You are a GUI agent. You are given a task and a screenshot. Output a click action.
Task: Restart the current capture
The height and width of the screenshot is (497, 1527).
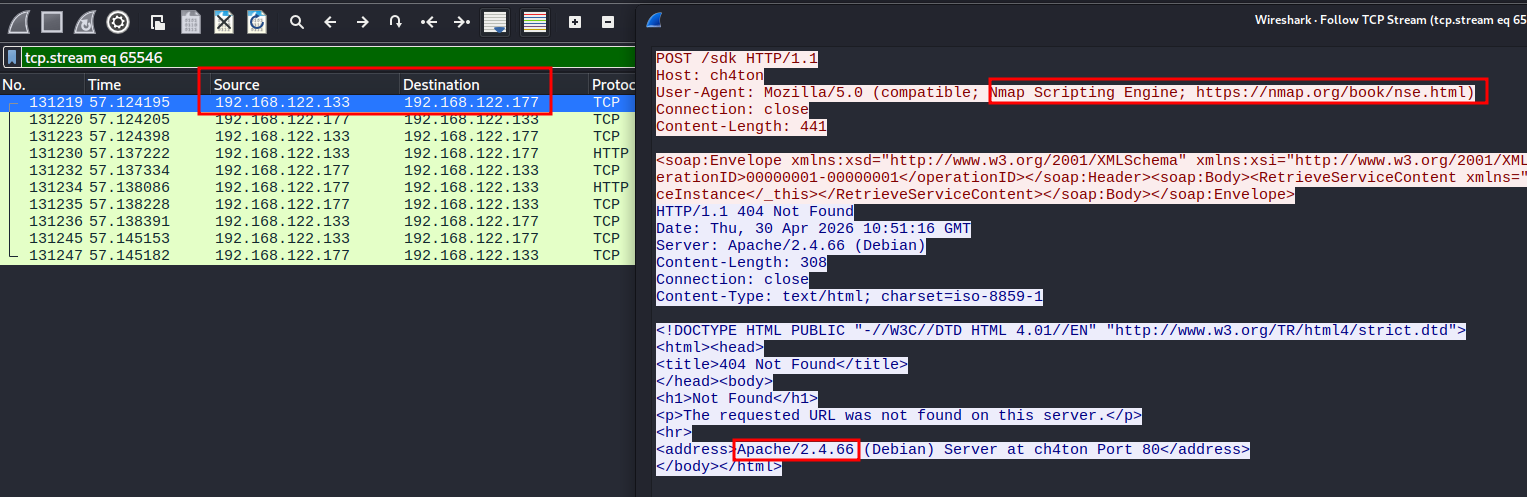coord(85,21)
